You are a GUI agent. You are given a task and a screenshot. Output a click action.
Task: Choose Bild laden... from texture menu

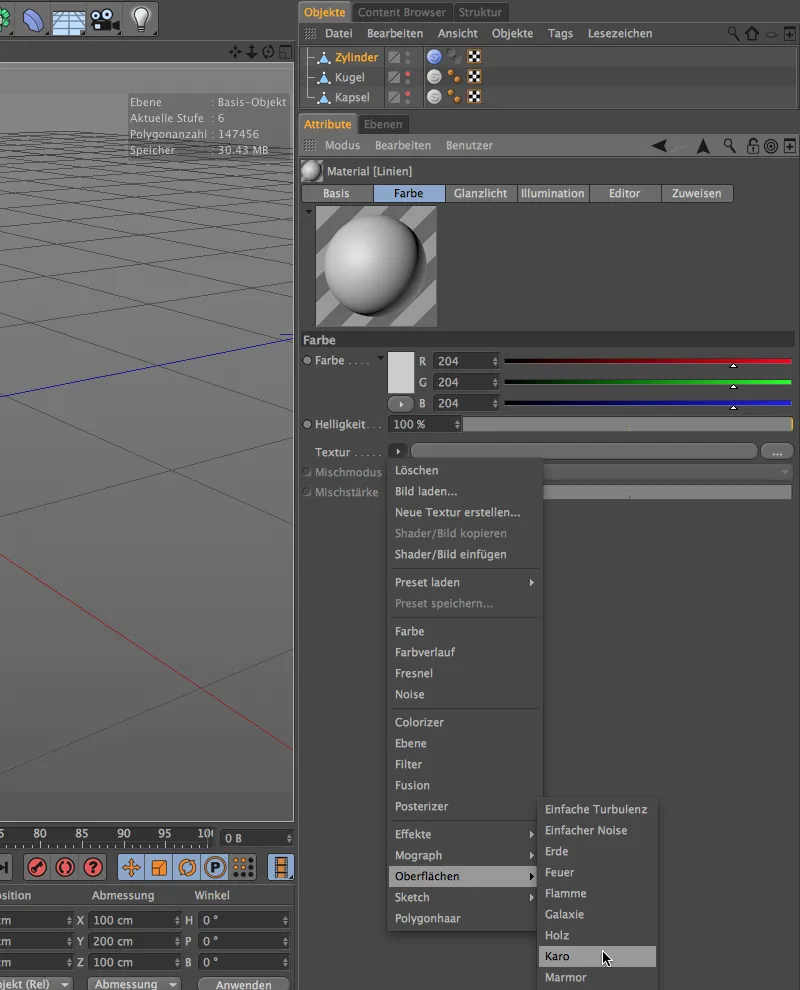pos(426,491)
